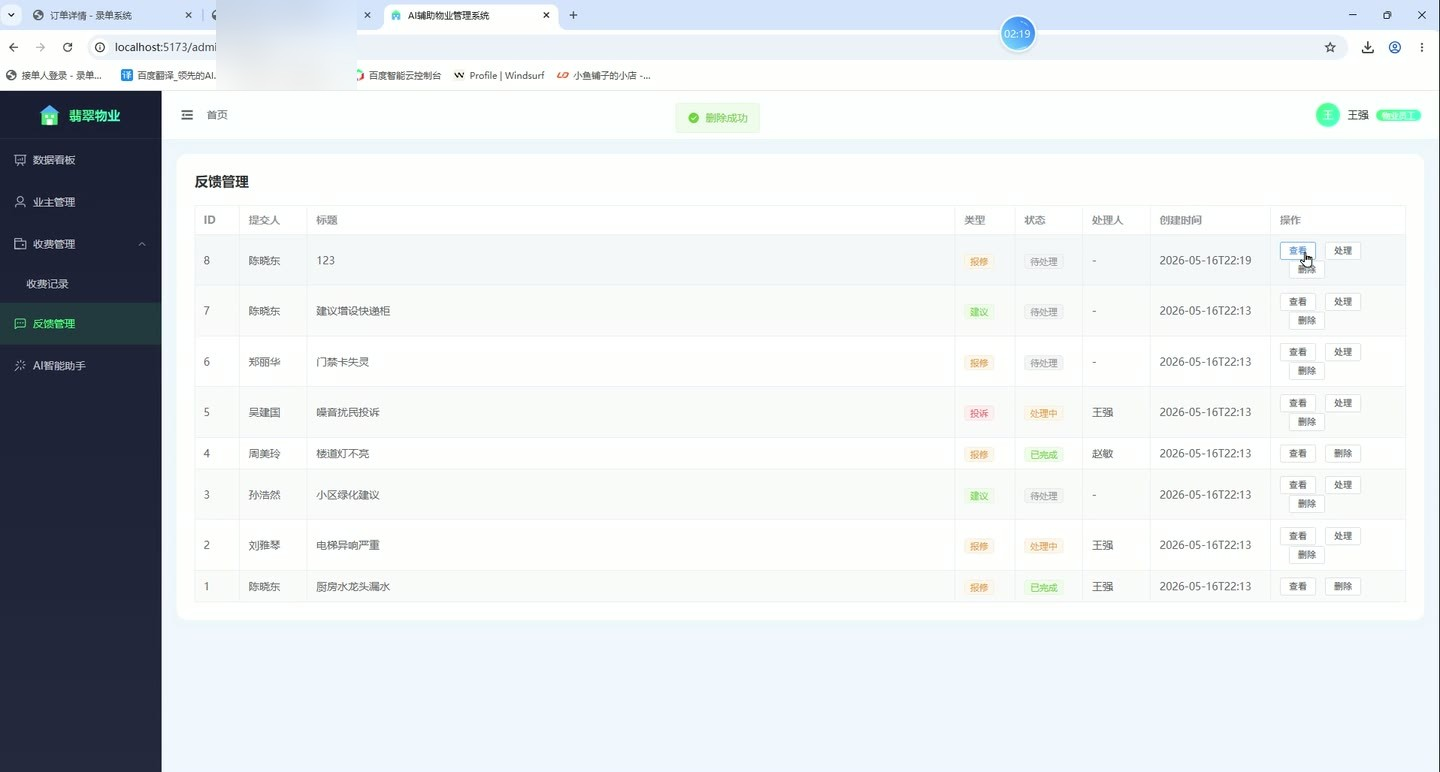Screen dimensions: 1440x772
Task: Delete the 厨房水龙头漏水 feedback
Action: (x=1343, y=587)
